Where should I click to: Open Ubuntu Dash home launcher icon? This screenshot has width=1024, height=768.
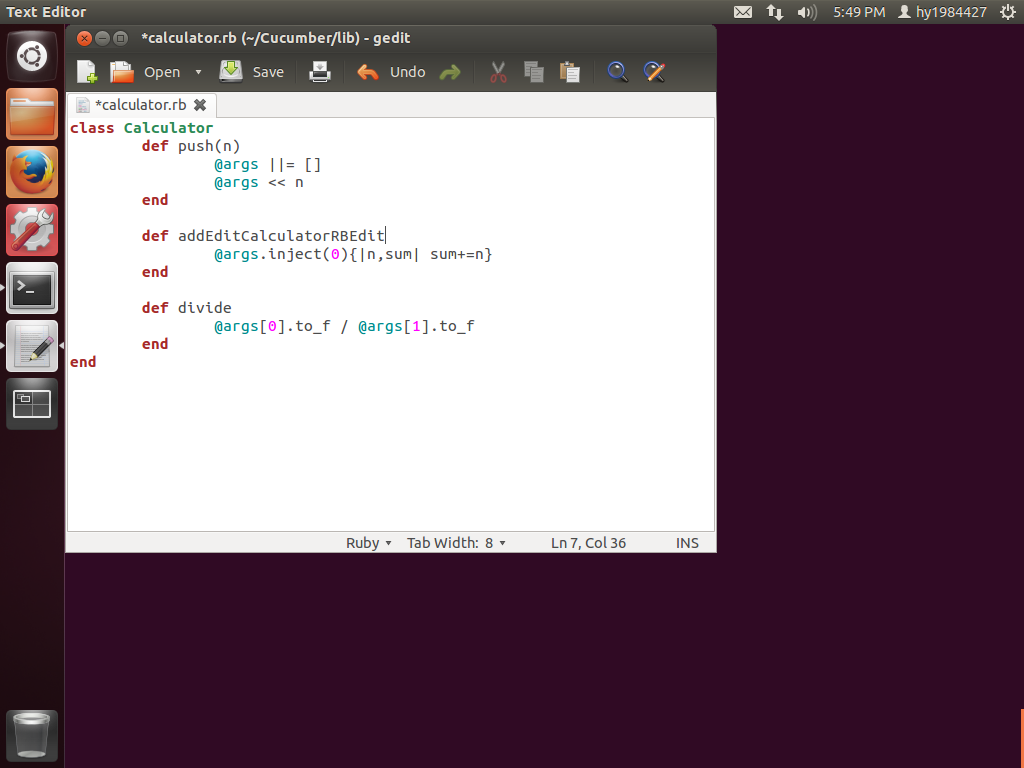[x=32, y=56]
